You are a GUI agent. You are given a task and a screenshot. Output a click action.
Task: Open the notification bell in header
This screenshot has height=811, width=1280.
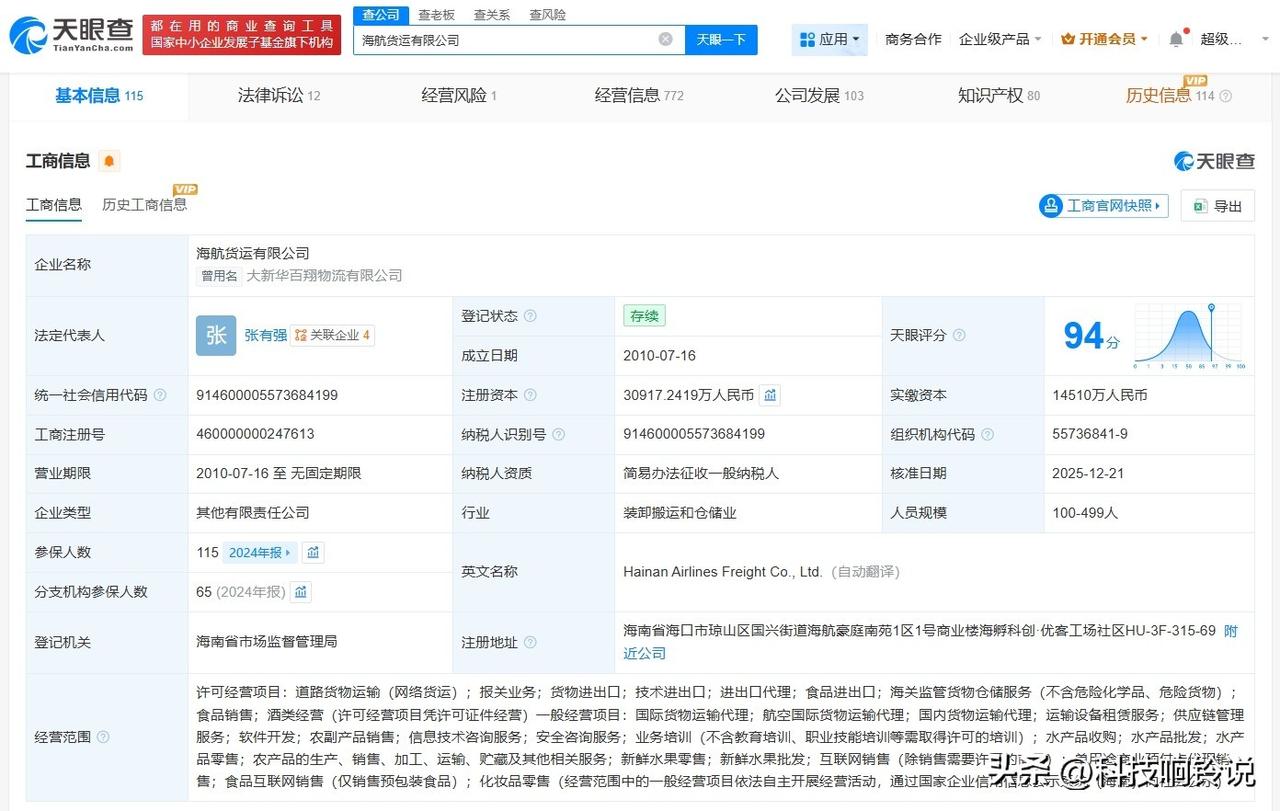[x=1176, y=39]
